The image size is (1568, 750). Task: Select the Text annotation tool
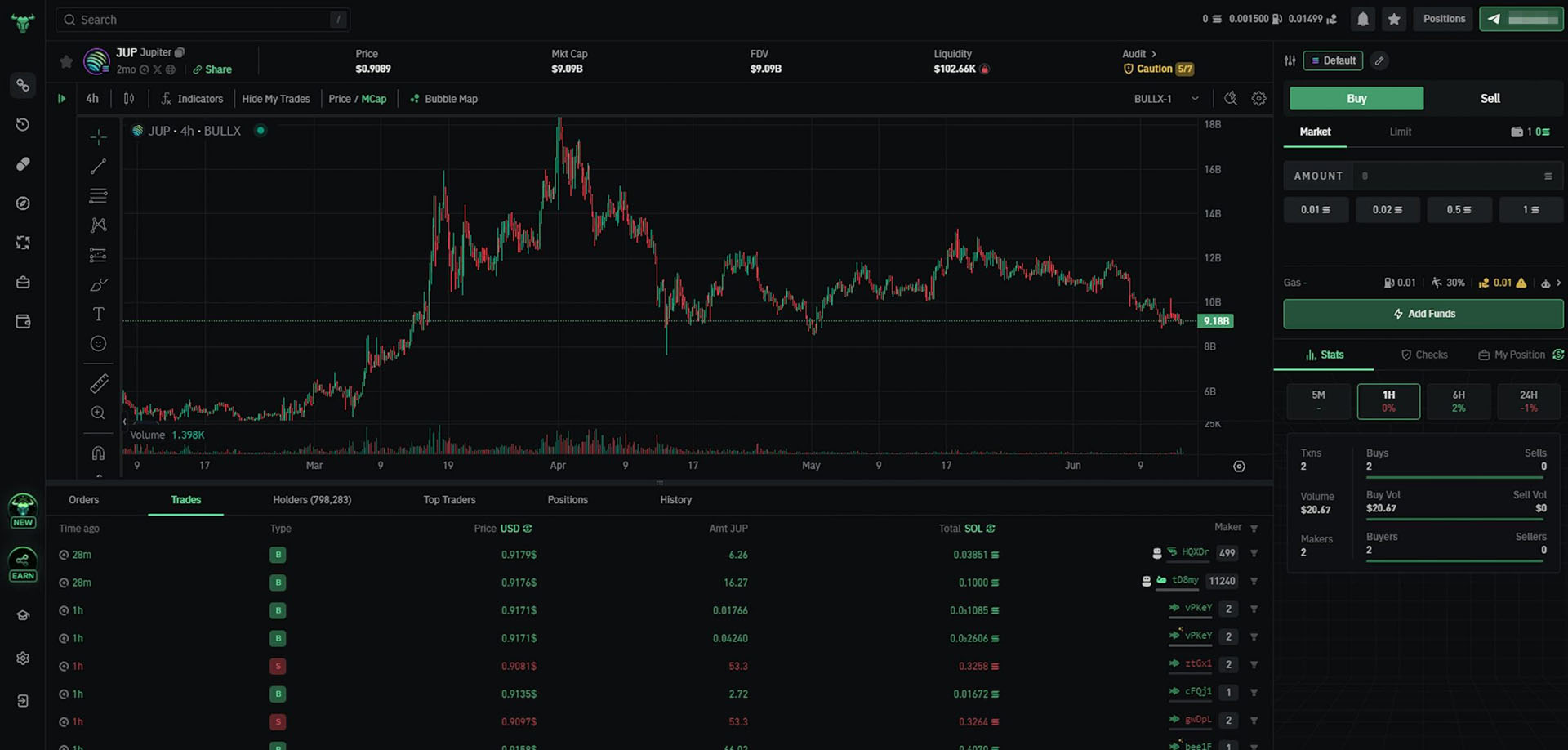(98, 315)
